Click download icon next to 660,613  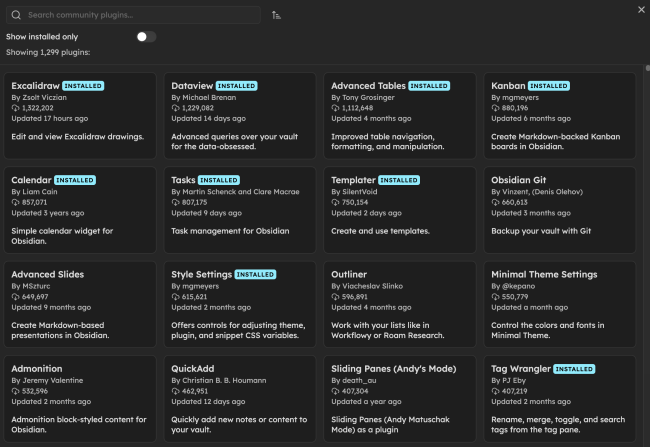[x=495, y=202]
